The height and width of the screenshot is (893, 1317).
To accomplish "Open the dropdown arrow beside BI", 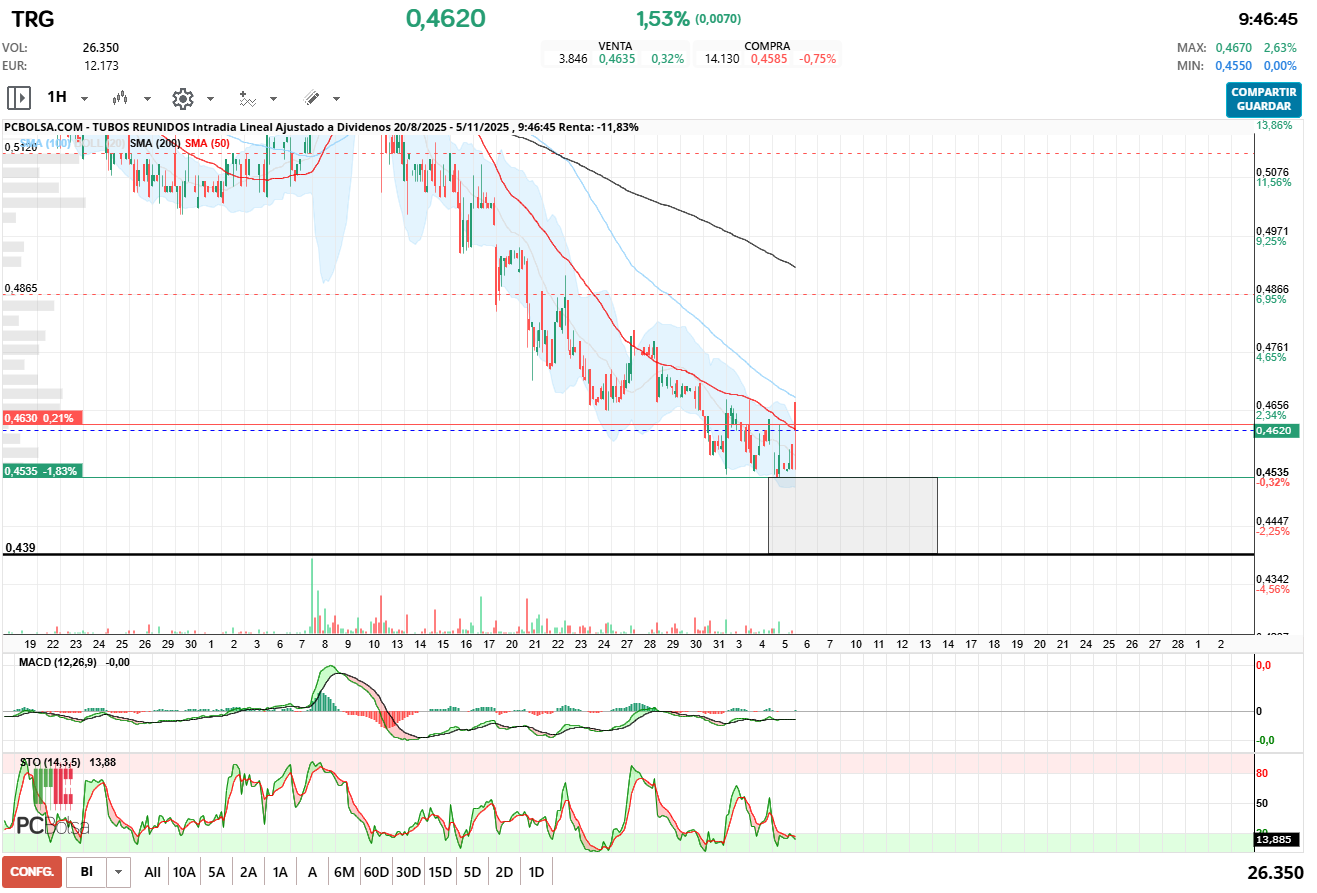I will pos(119,872).
